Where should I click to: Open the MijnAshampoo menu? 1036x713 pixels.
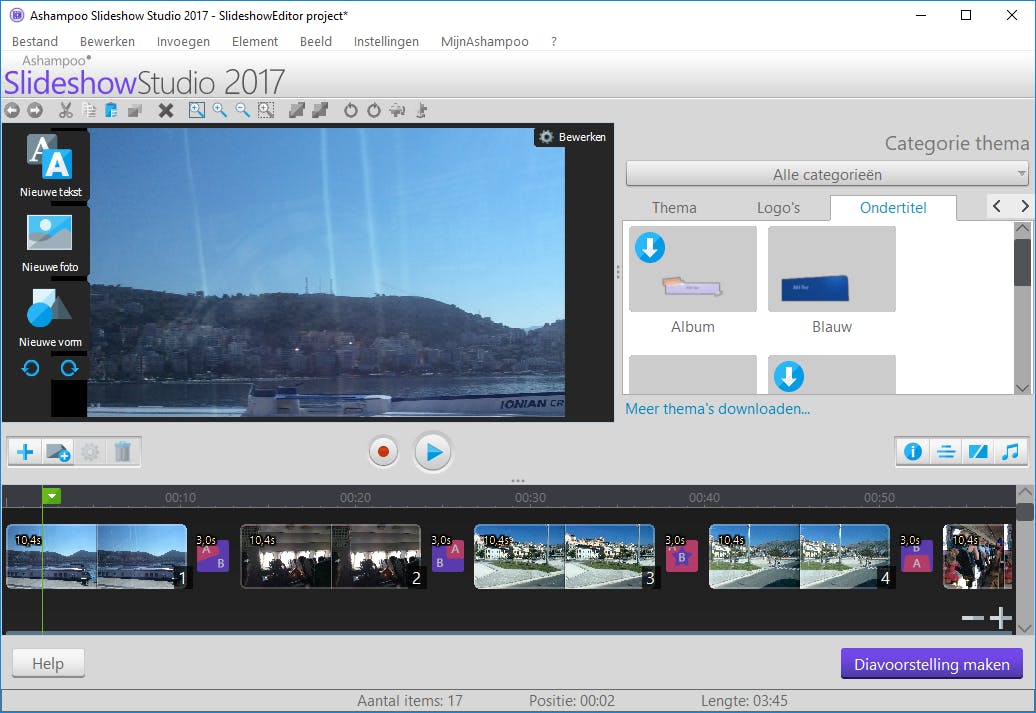click(x=484, y=41)
